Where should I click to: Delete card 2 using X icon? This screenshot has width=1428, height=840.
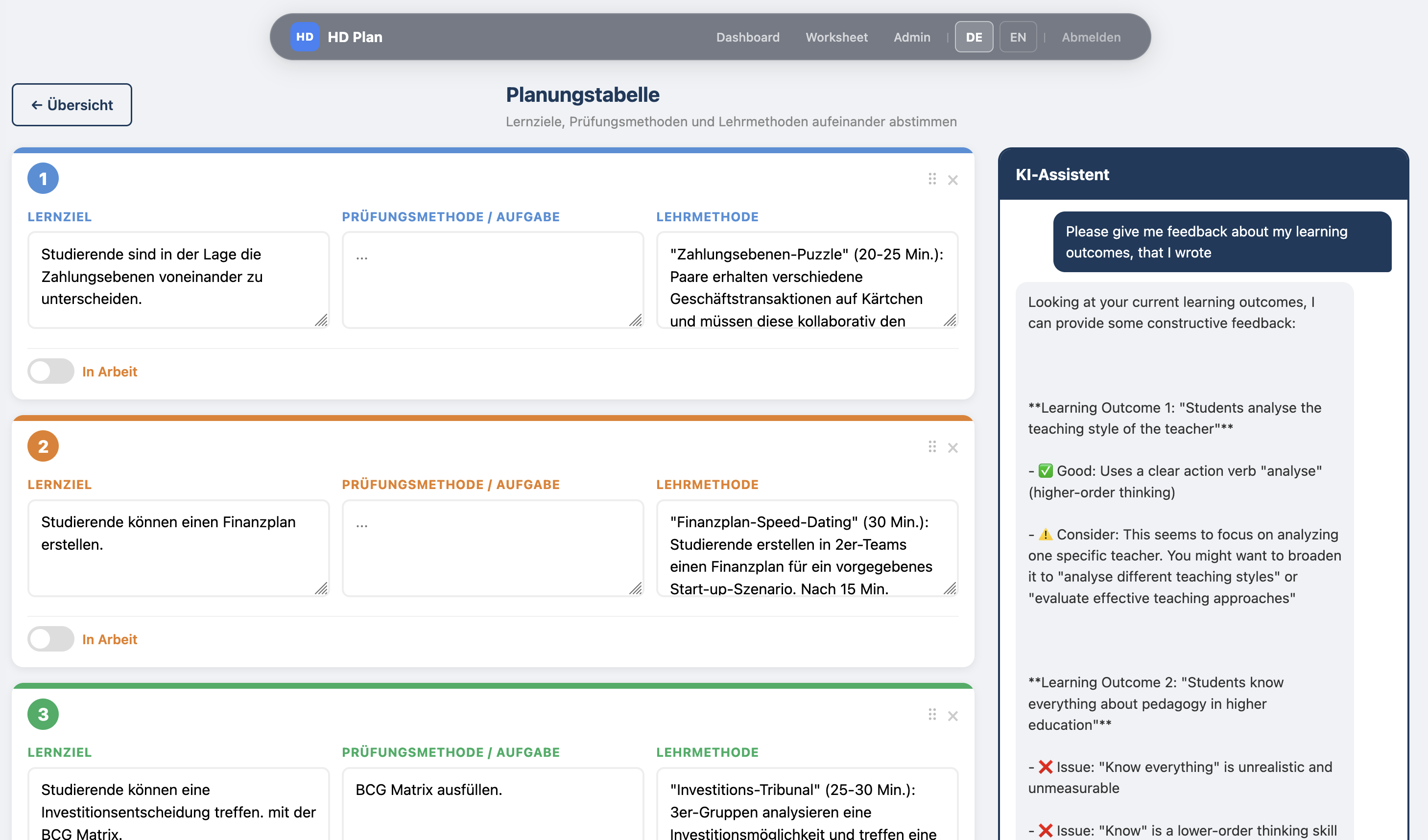pyautogui.click(x=953, y=448)
